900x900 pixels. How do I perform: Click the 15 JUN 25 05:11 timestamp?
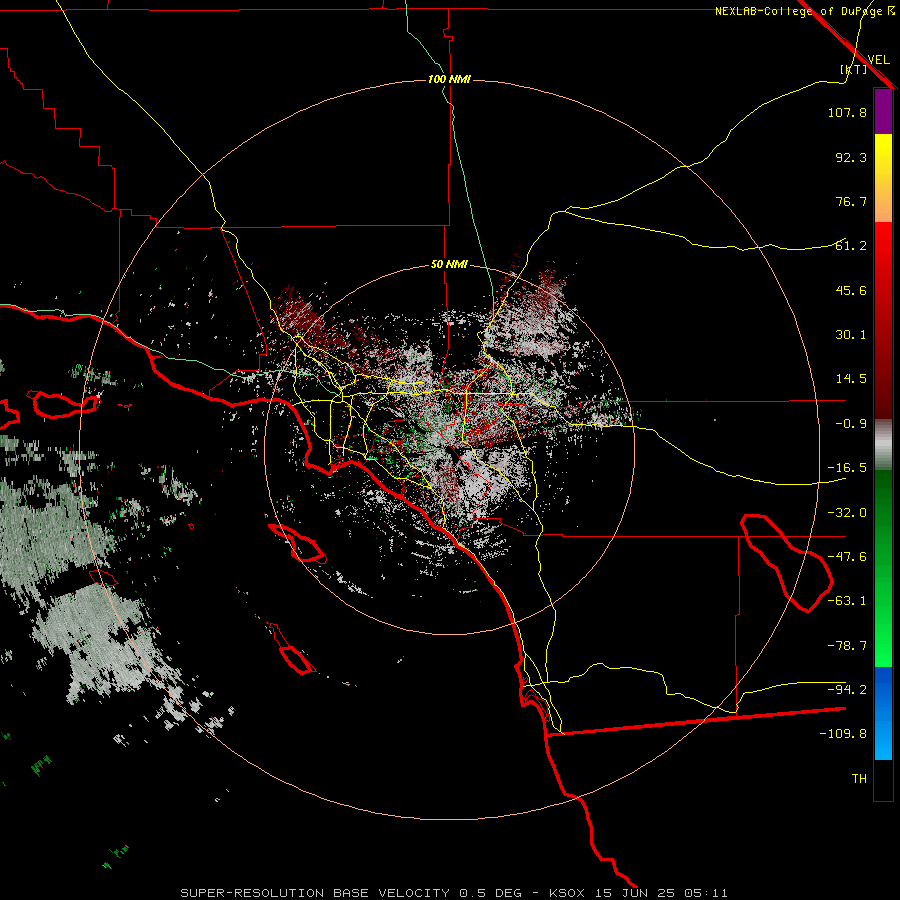tap(663, 893)
